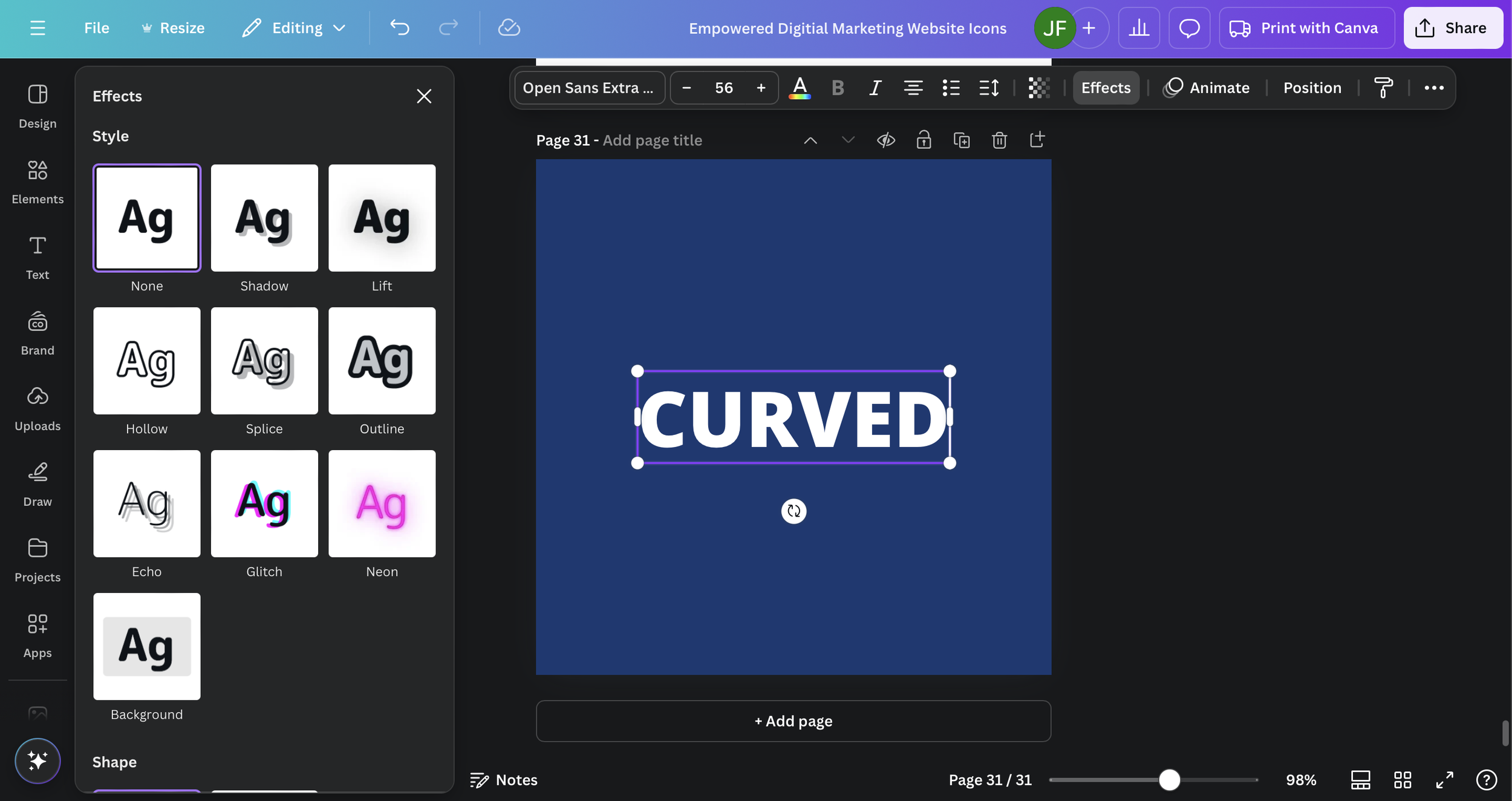
Task: Delete page 31 with trash icon
Action: 999,140
